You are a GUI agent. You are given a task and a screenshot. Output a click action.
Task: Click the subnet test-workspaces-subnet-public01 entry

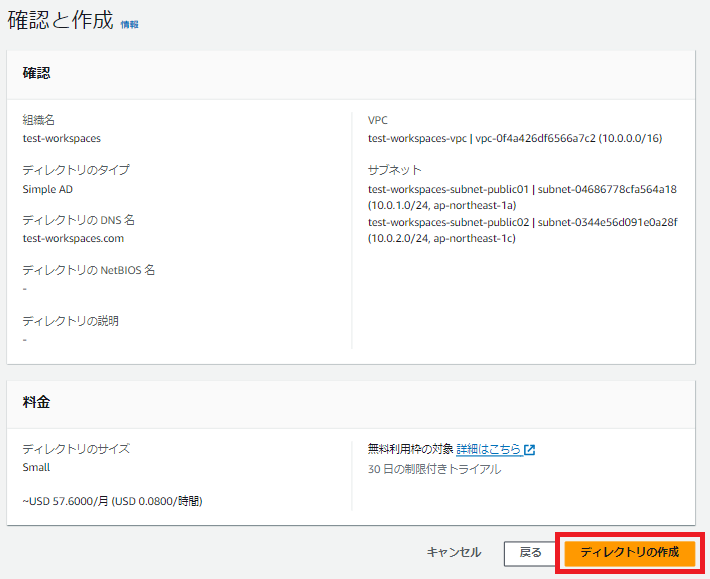pos(522,189)
